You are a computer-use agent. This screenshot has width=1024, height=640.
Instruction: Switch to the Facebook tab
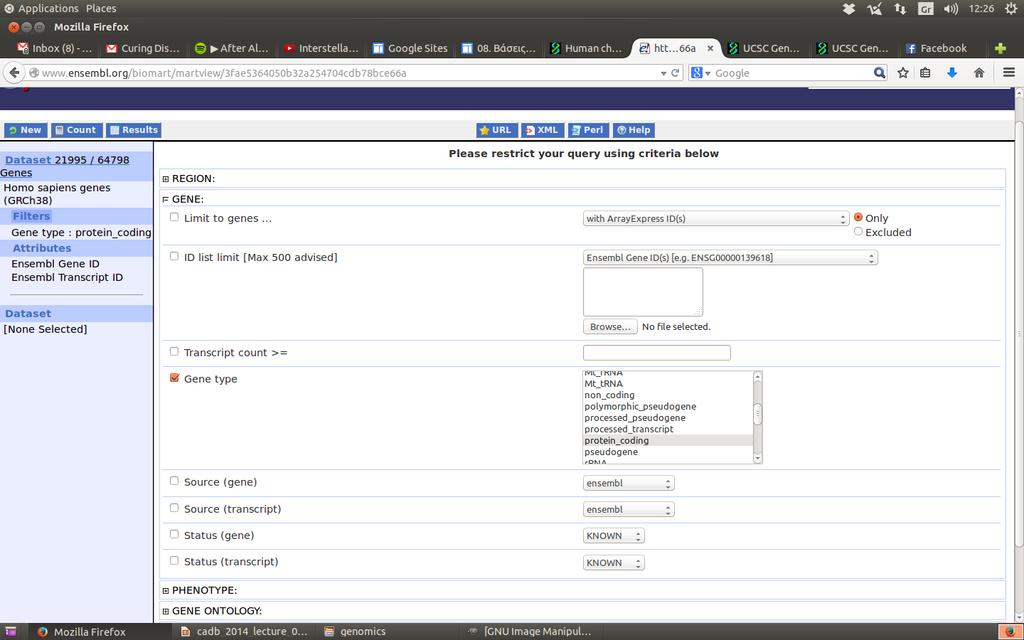point(936,48)
